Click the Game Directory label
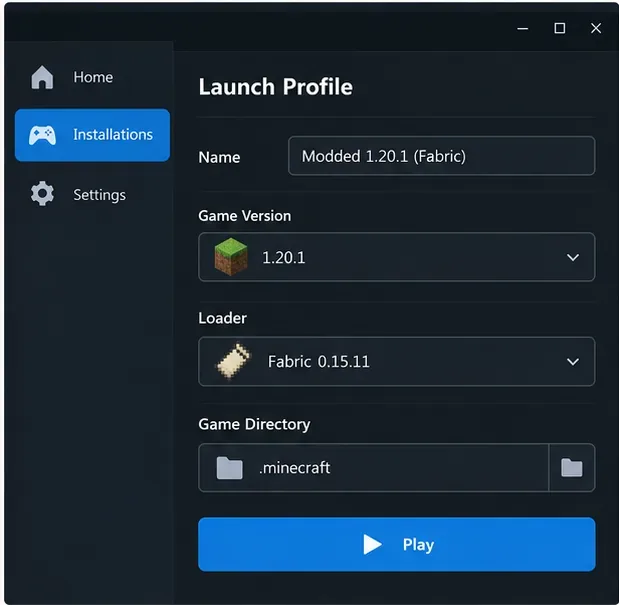The image size is (619, 605). (254, 424)
